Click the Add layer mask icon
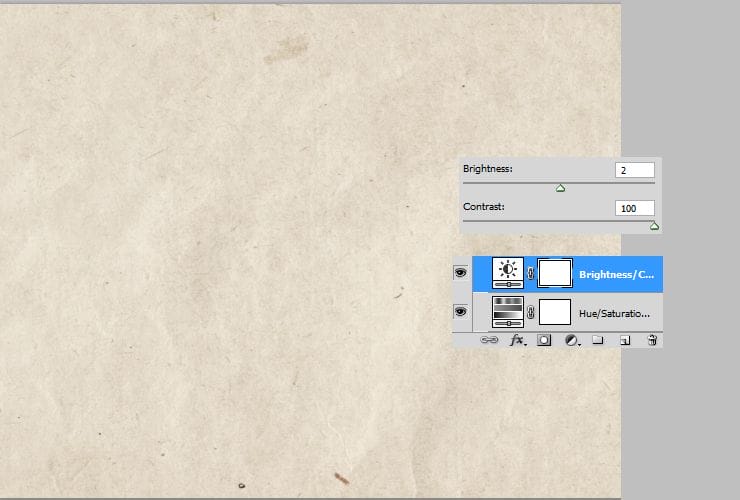The image size is (740, 500). pos(544,341)
